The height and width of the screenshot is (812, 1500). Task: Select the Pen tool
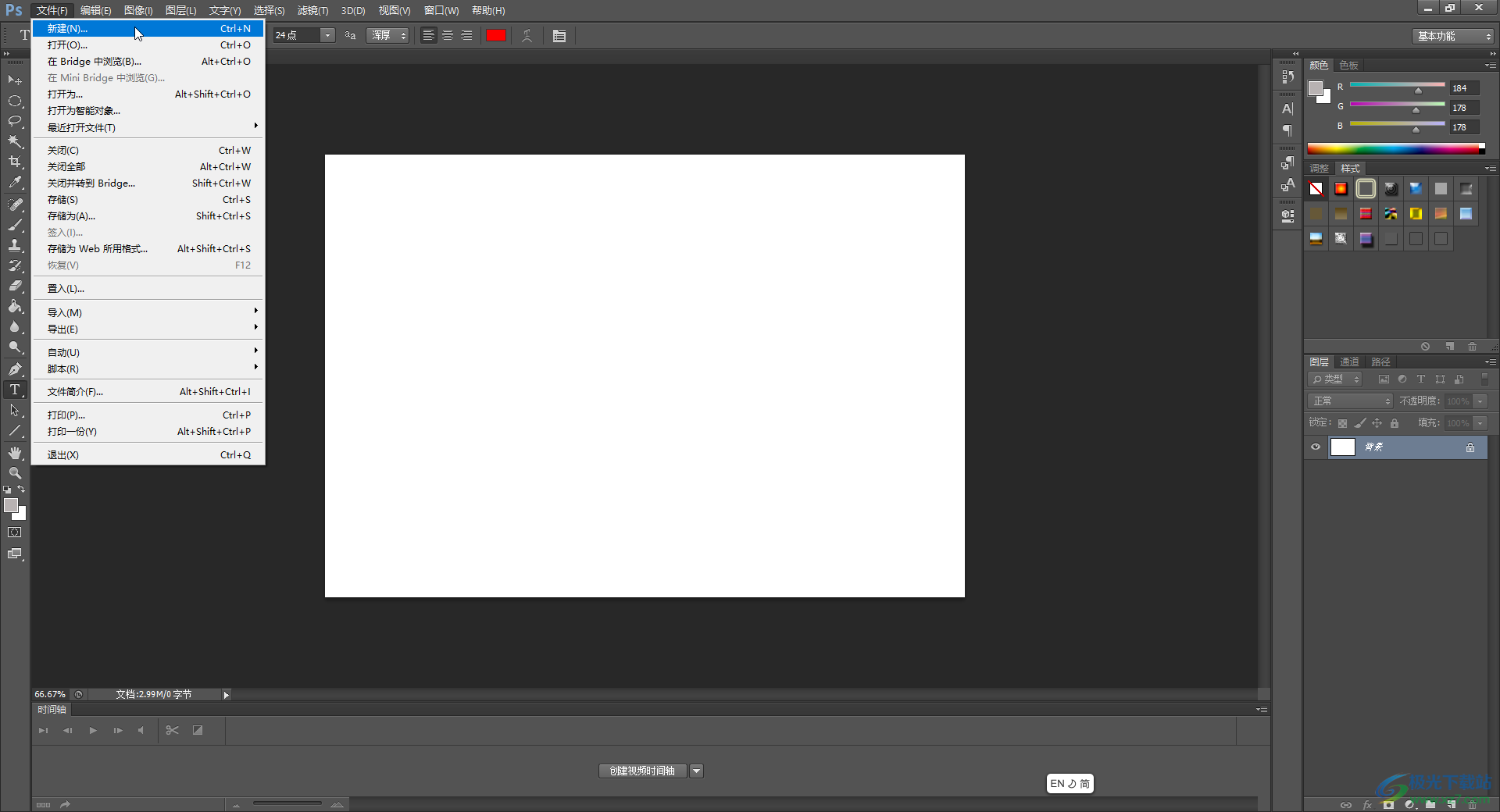pos(15,369)
